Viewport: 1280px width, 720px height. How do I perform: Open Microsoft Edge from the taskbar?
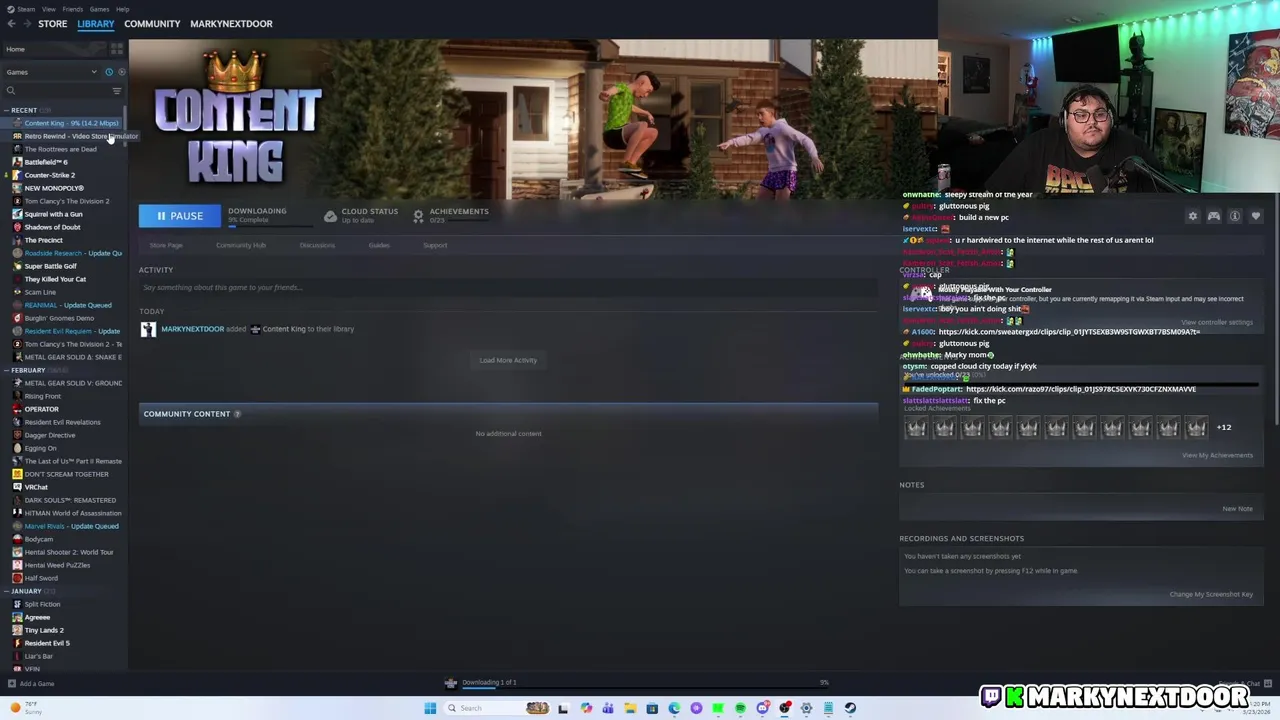point(674,708)
